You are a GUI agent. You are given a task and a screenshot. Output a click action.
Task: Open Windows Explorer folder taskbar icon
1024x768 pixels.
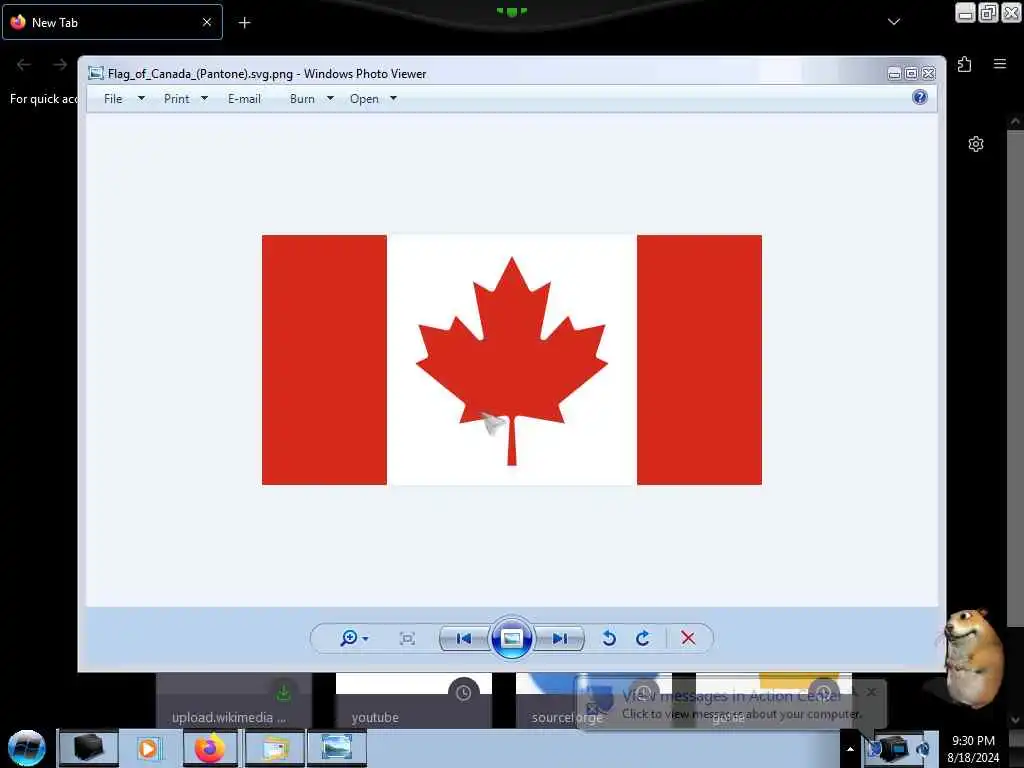(275, 748)
